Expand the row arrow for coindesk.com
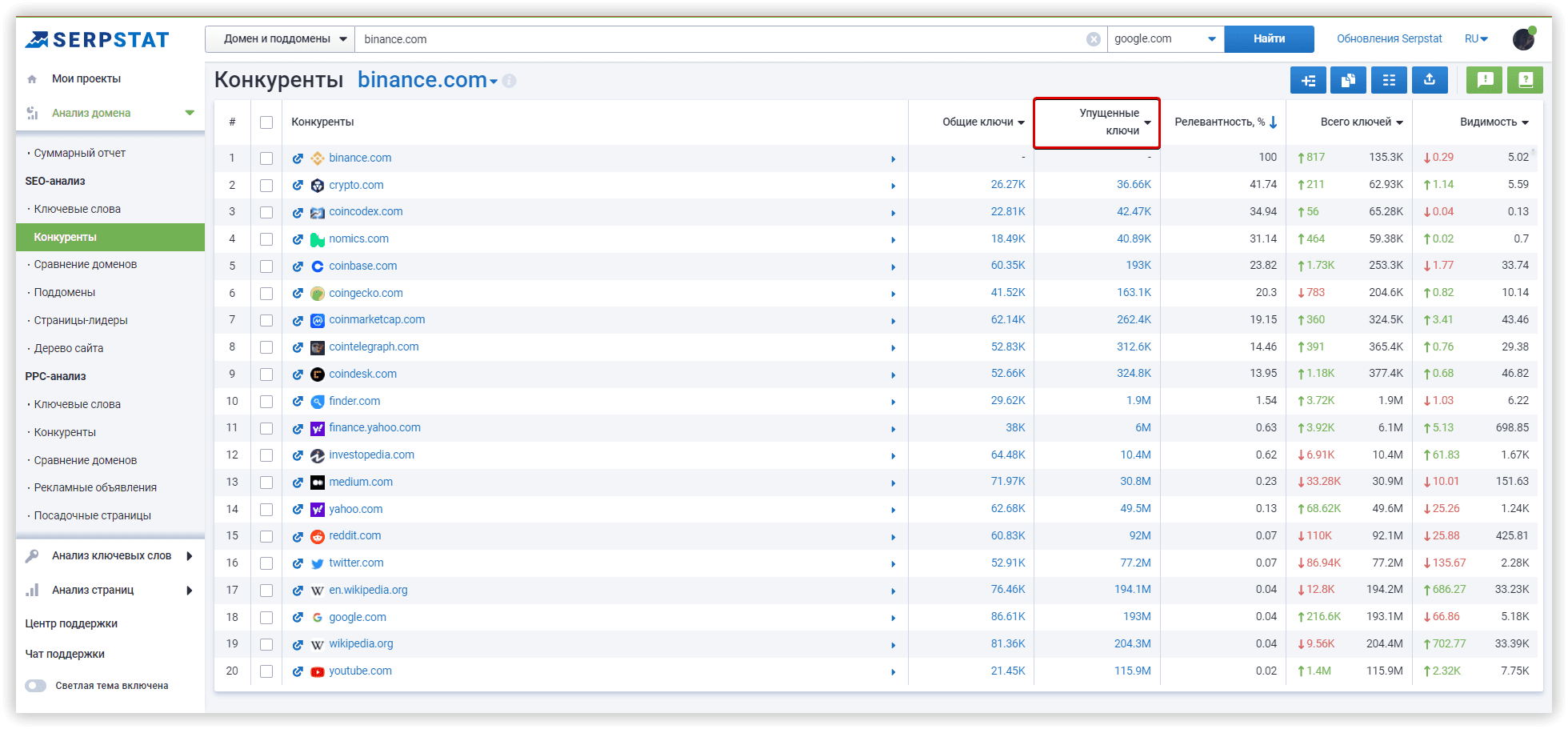Screen dimensions: 1568x729 (x=893, y=375)
